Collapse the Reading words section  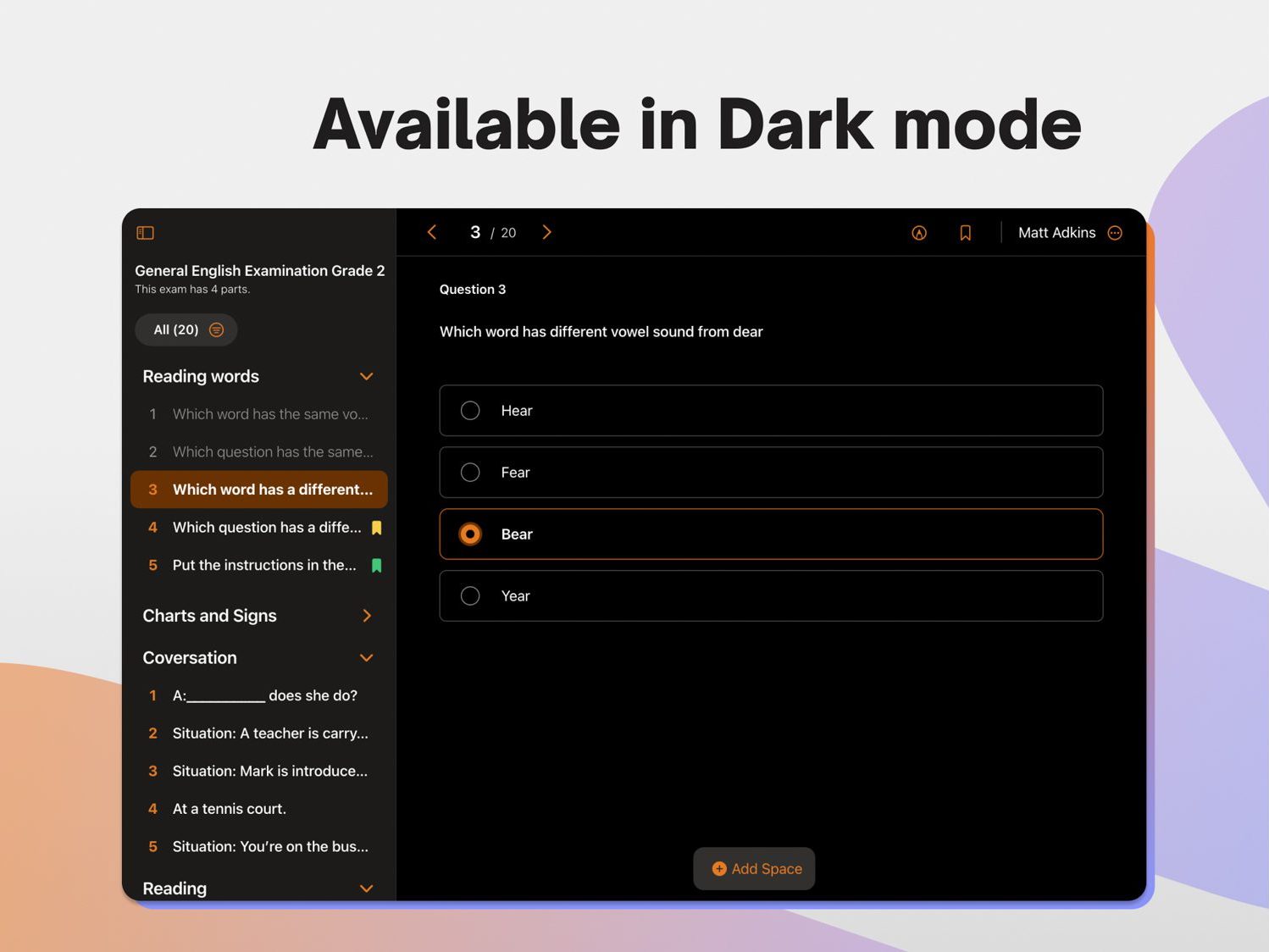(367, 376)
